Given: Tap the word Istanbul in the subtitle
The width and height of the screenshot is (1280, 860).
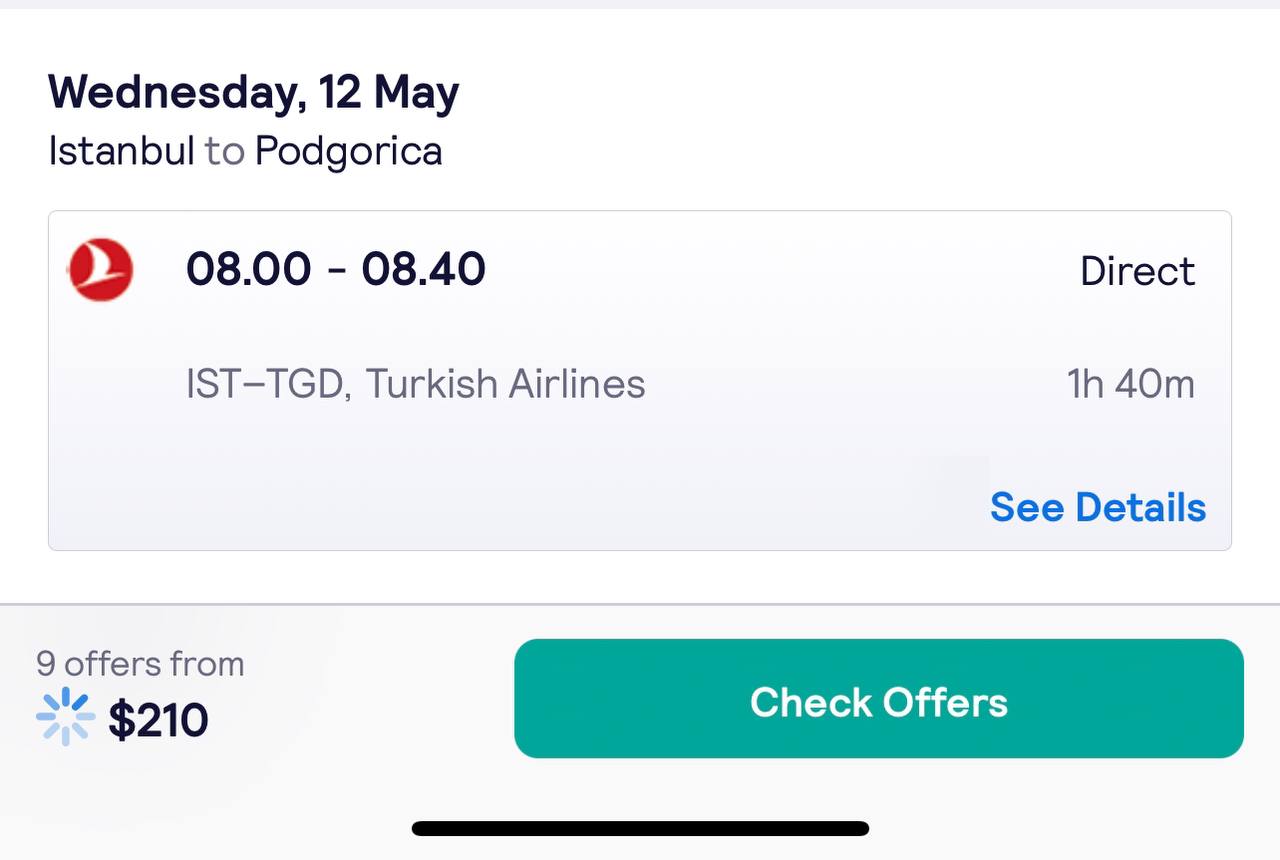Looking at the screenshot, I should [121, 151].
